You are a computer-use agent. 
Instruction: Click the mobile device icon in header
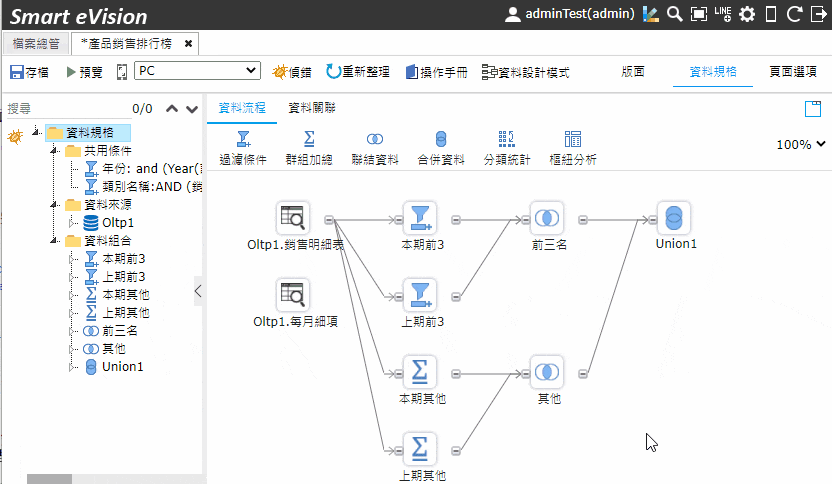pos(771,14)
